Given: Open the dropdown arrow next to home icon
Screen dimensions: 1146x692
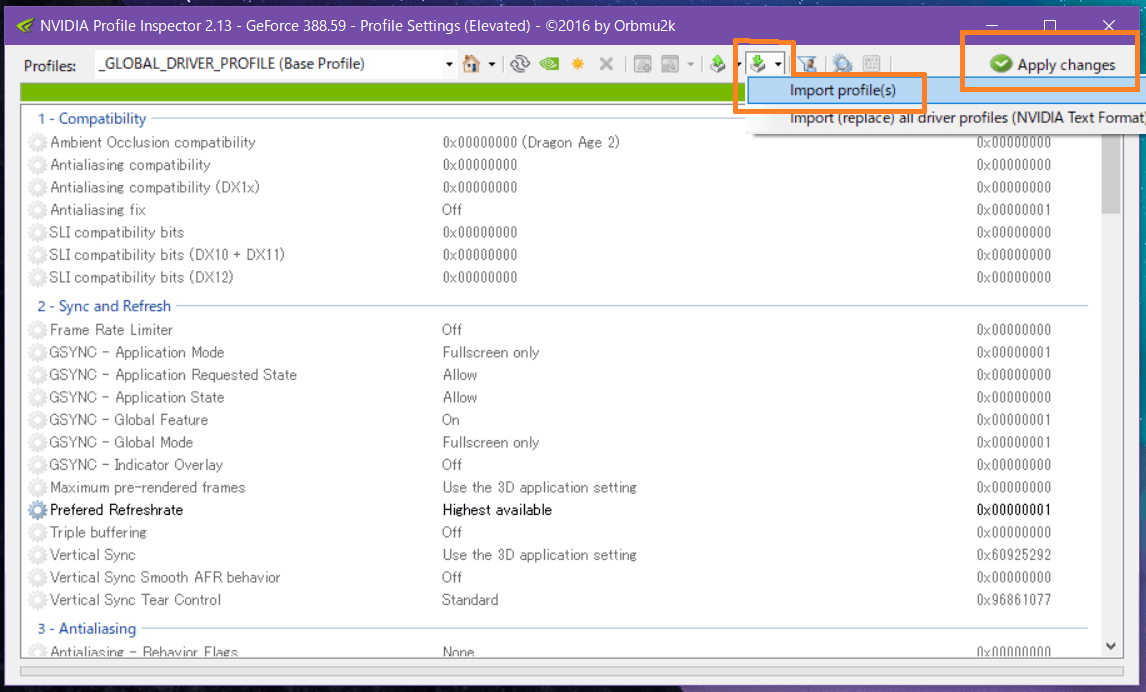Looking at the screenshot, I should (x=492, y=64).
